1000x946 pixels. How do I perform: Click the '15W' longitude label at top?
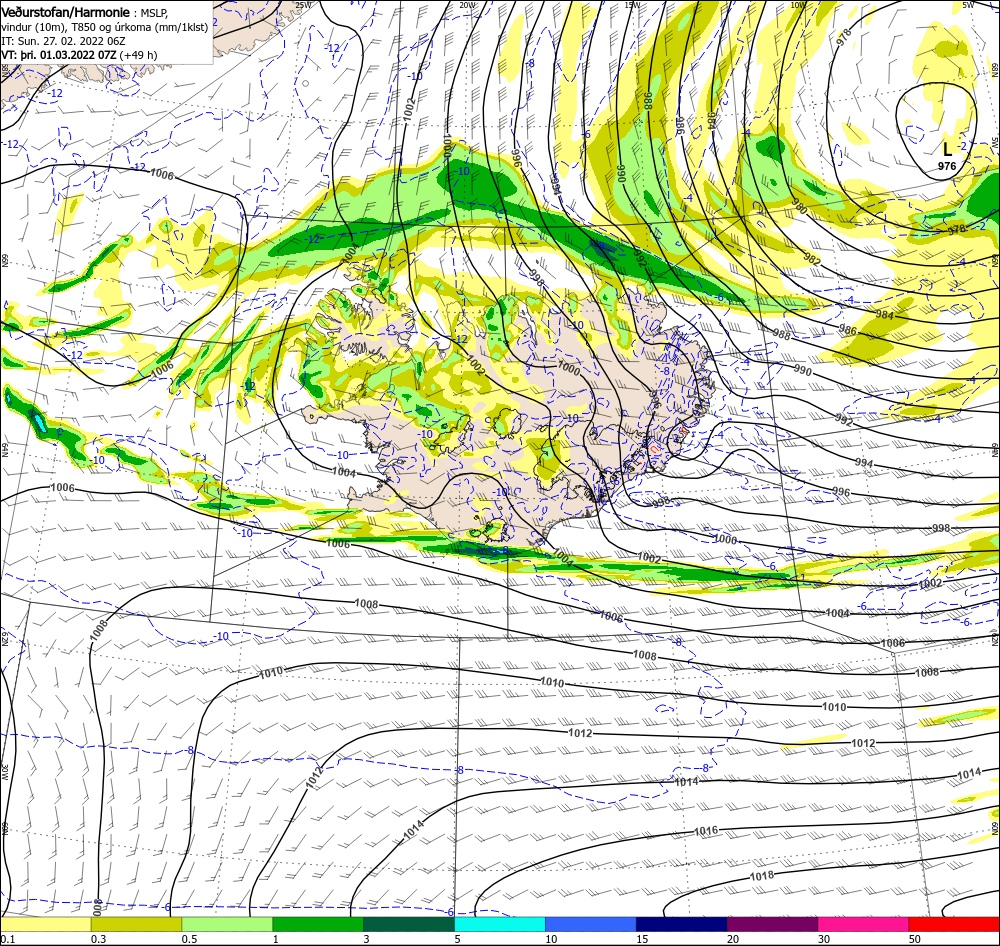[x=632, y=5]
